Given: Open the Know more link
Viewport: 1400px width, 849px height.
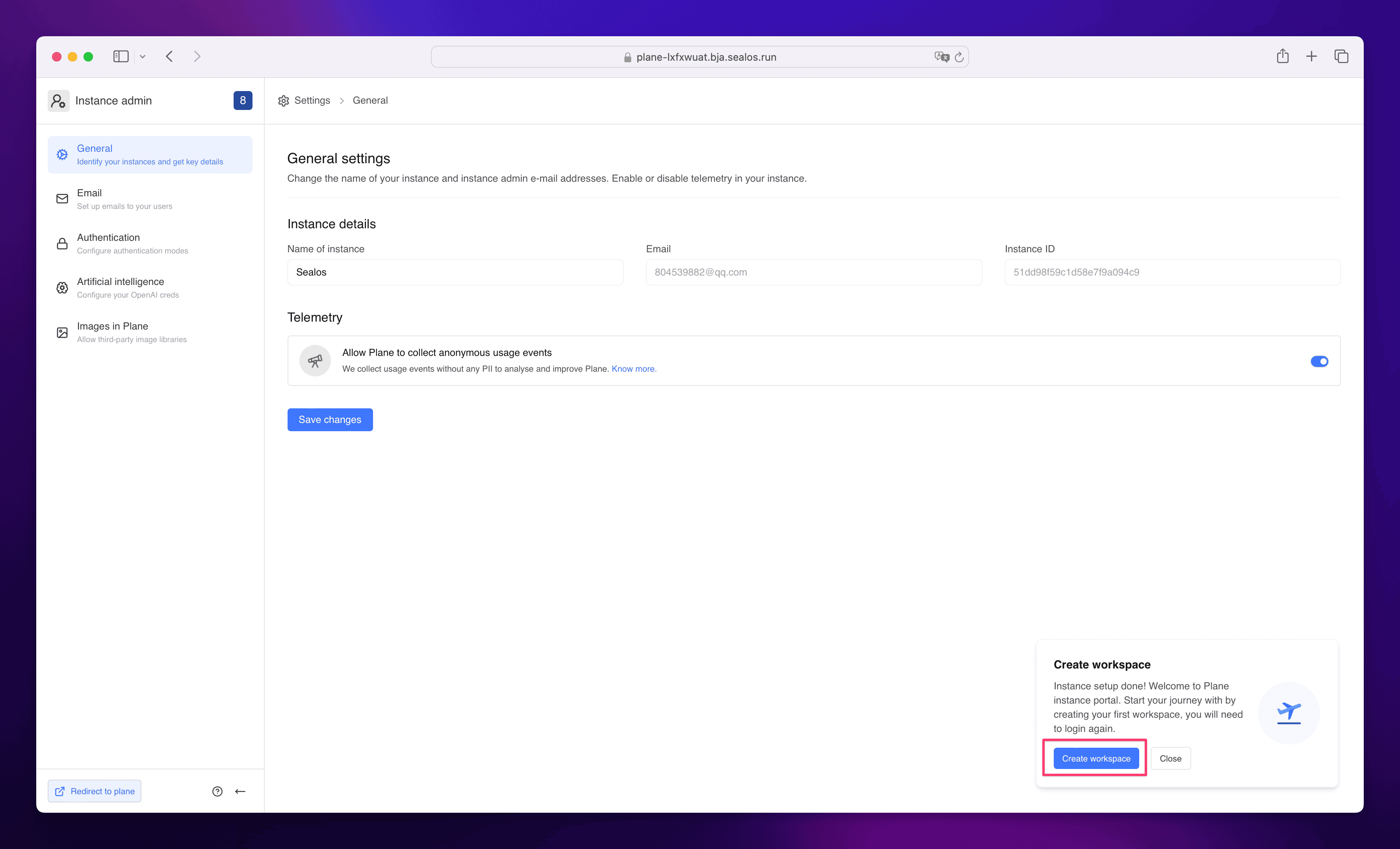Looking at the screenshot, I should (x=633, y=369).
